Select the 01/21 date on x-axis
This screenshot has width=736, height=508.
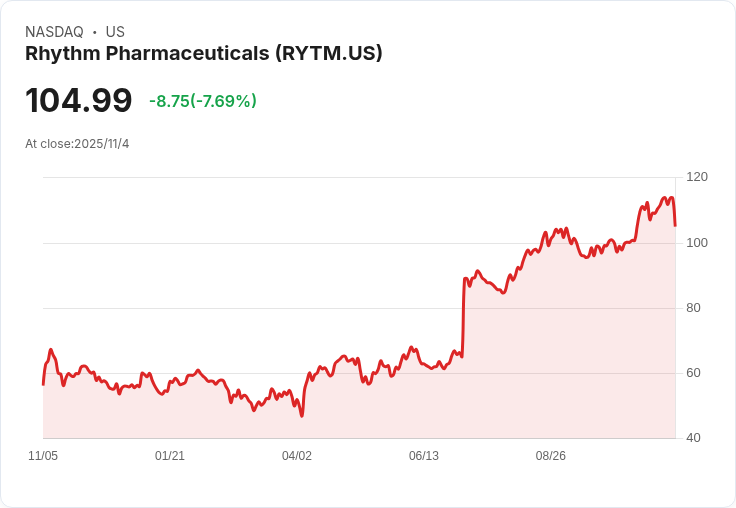[x=170, y=456]
